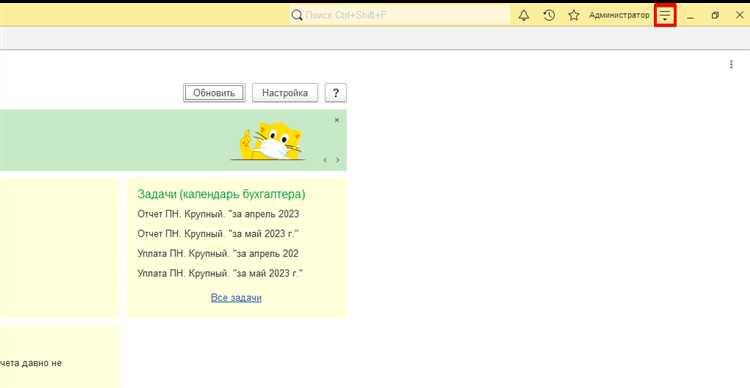Viewport: 750px width, 388px height.
Task: Select task Отчет ПН. Крупный. "за апрель 2023
Action: pyautogui.click(x=218, y=214)
